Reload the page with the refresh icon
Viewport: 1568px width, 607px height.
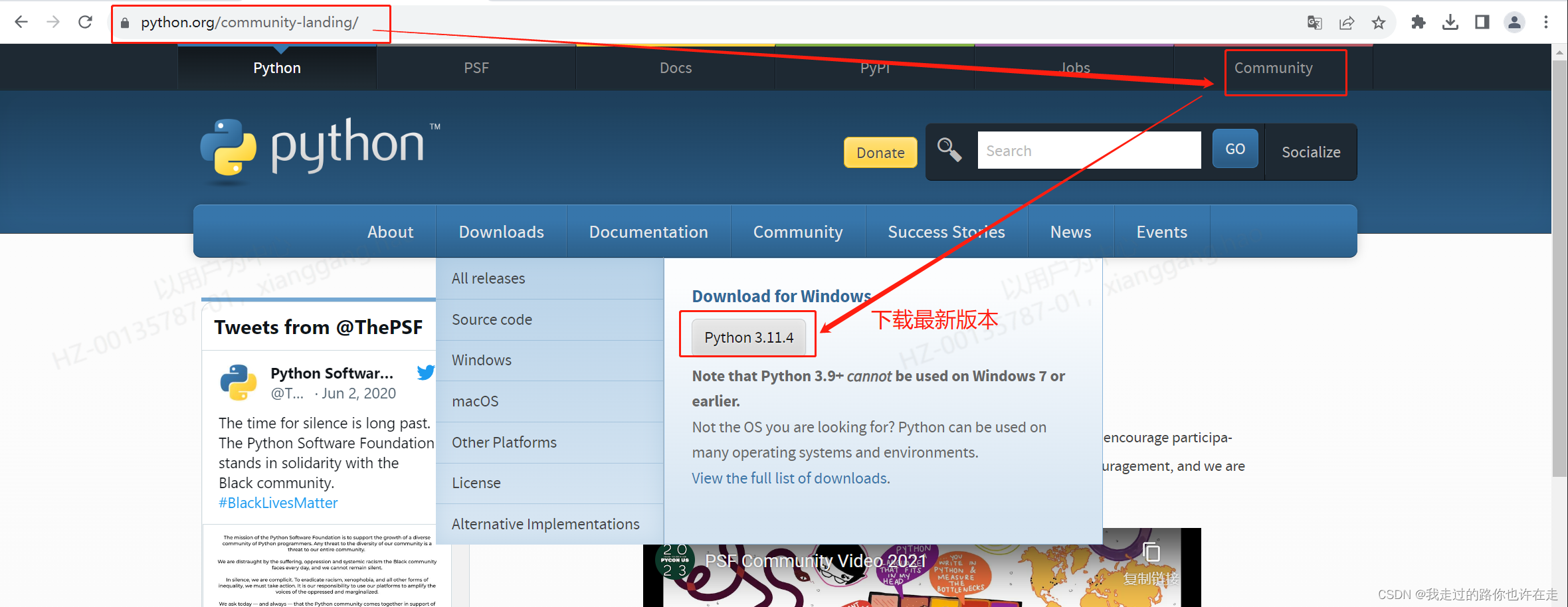coord(85,22)
